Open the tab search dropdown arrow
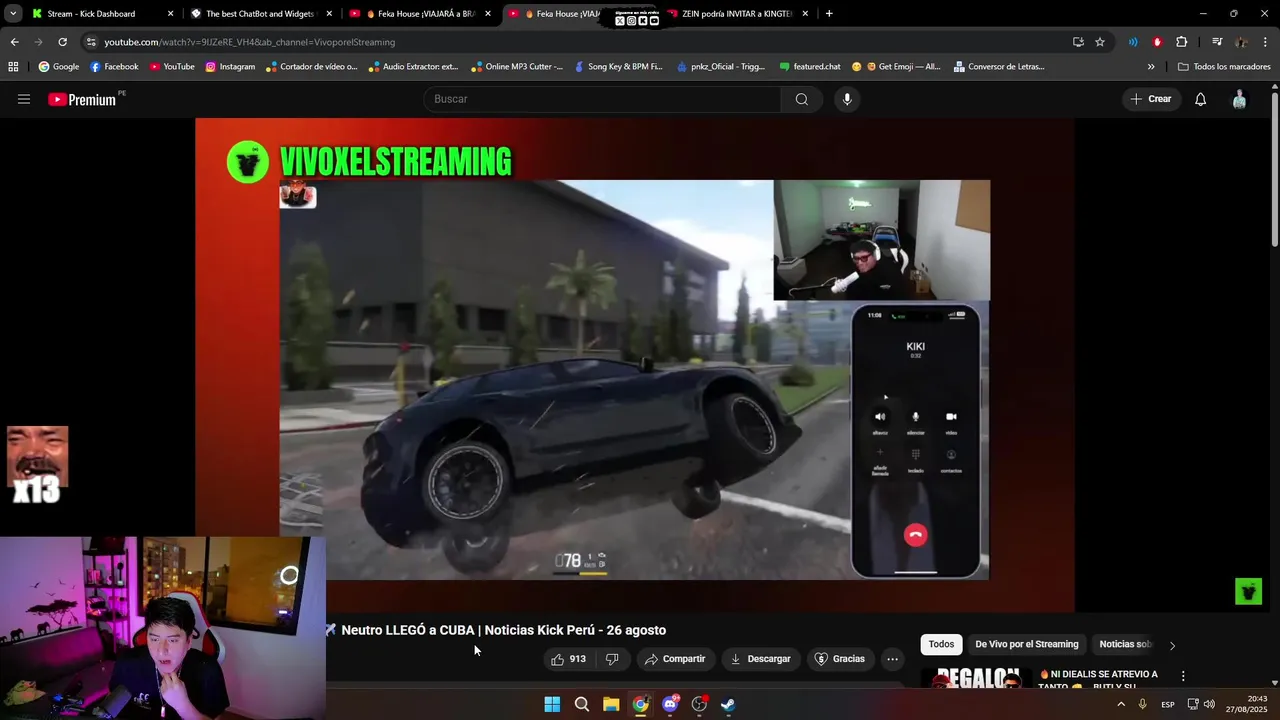This screenshot has height=720, width=1280. click(13, 14)
